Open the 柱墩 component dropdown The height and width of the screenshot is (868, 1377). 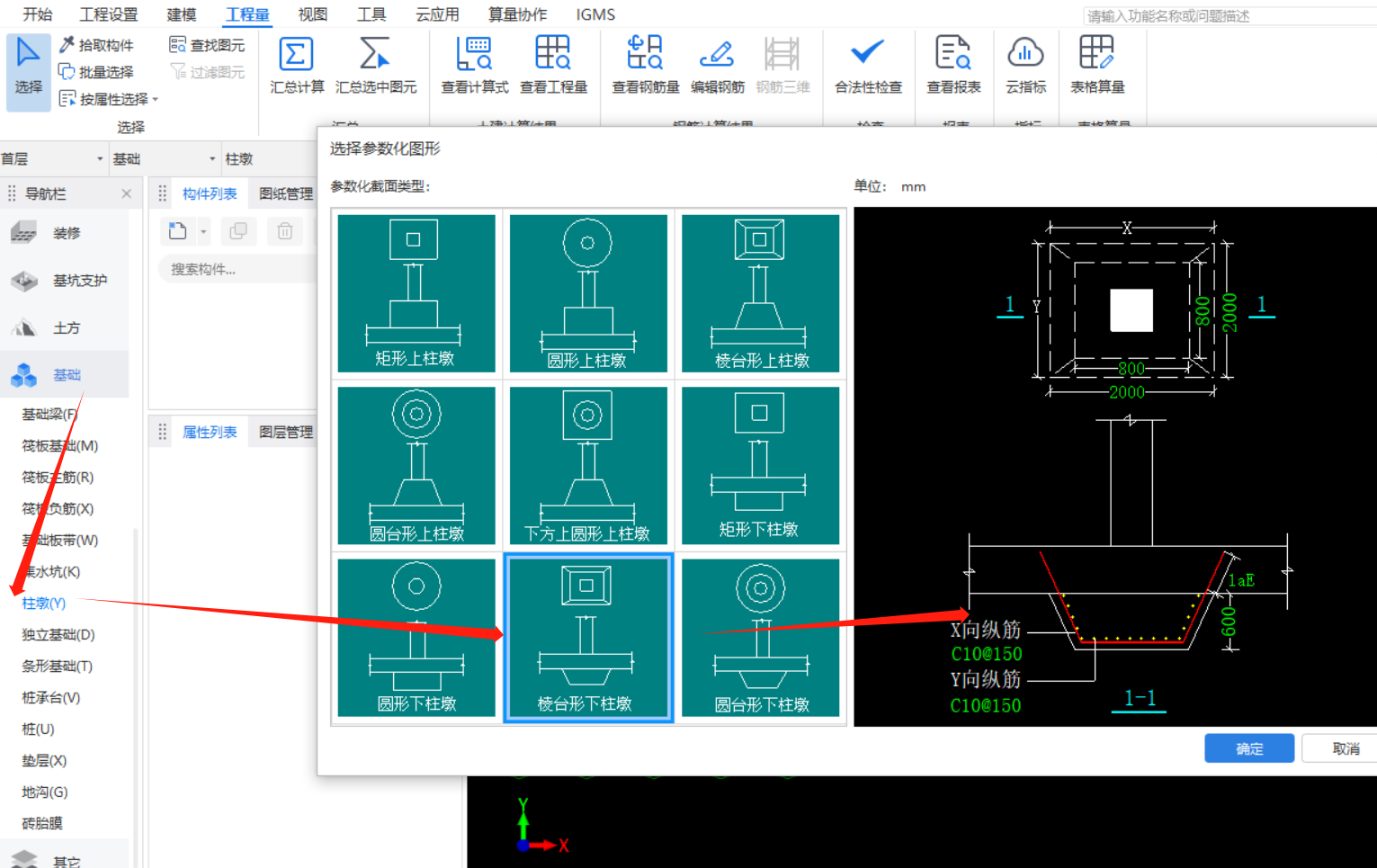(268, 159)
